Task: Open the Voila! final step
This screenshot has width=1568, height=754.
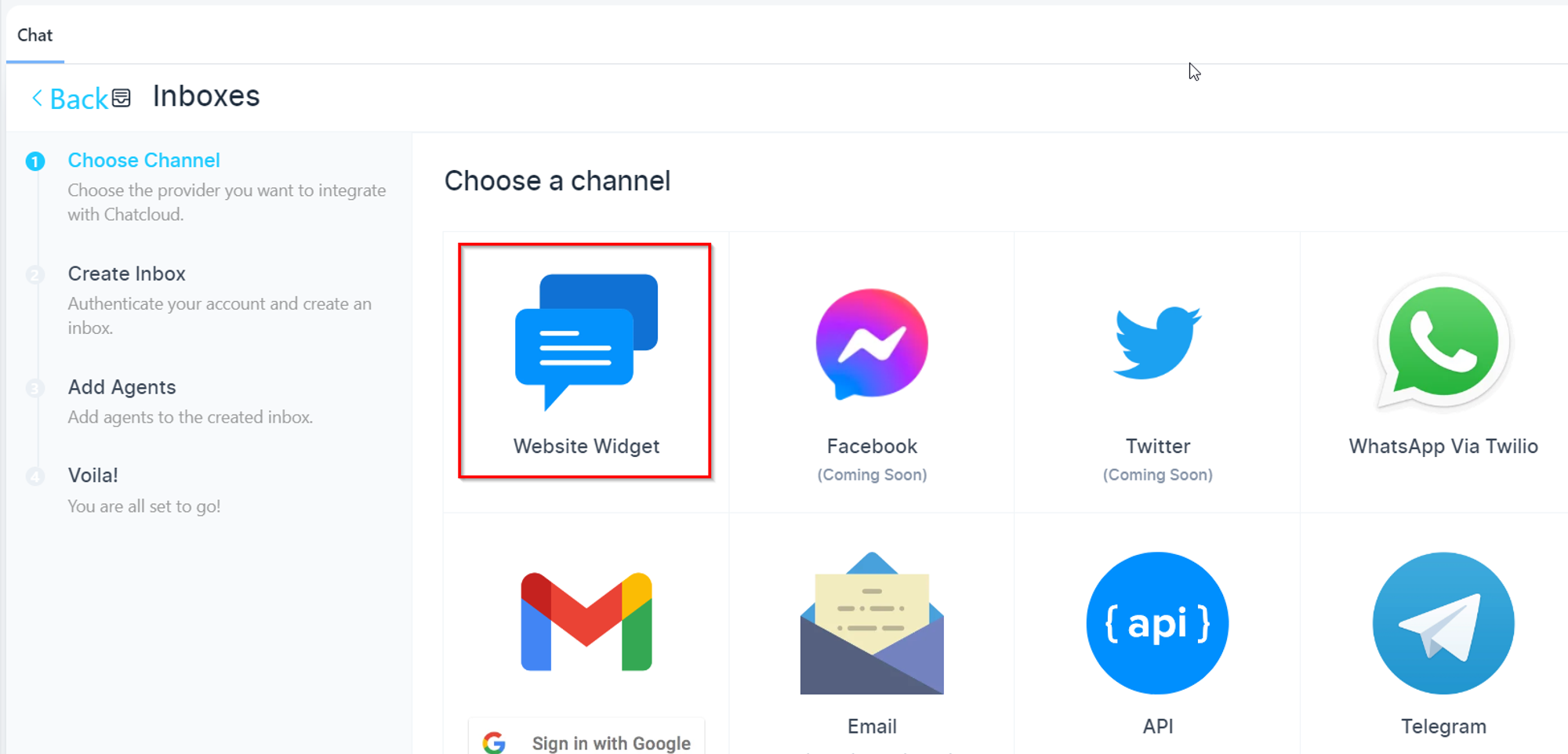Action: 93,475
